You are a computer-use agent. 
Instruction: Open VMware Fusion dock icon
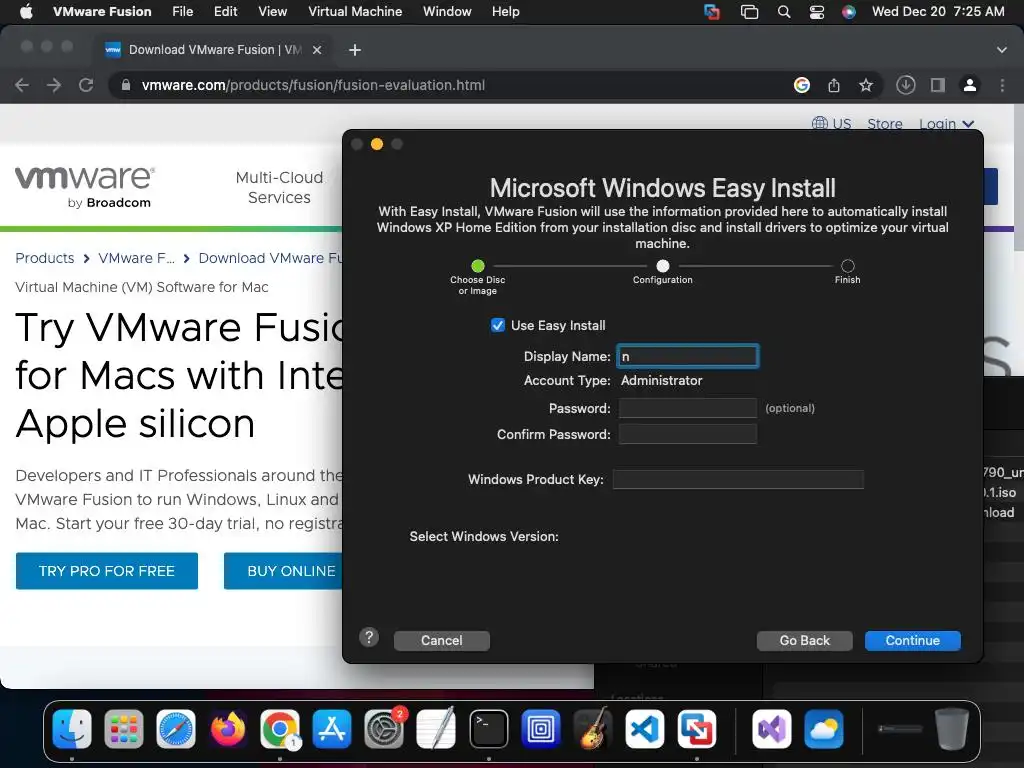[x=697, y=729]
